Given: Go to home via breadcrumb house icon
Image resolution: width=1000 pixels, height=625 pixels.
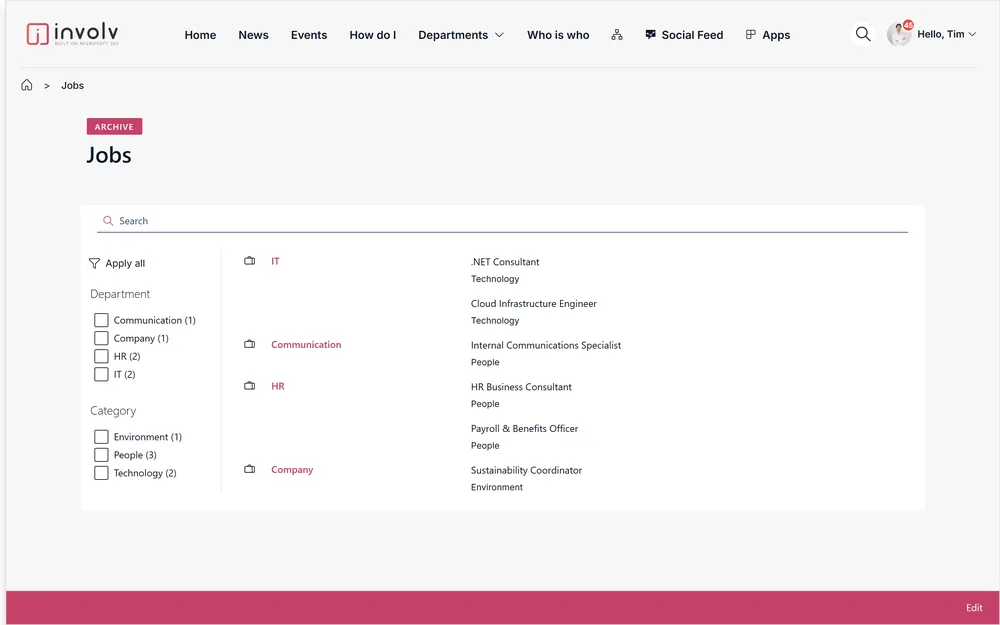Looking at the screenshot, I should (x=27, y=85).
